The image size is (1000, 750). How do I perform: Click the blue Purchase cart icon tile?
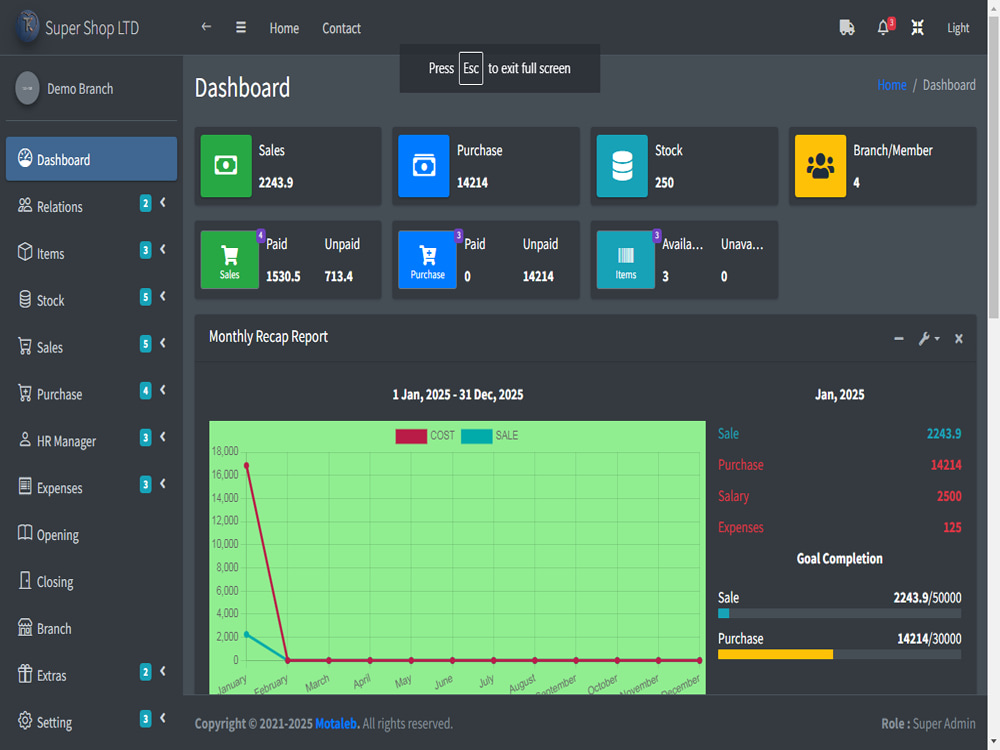[427, 260]
